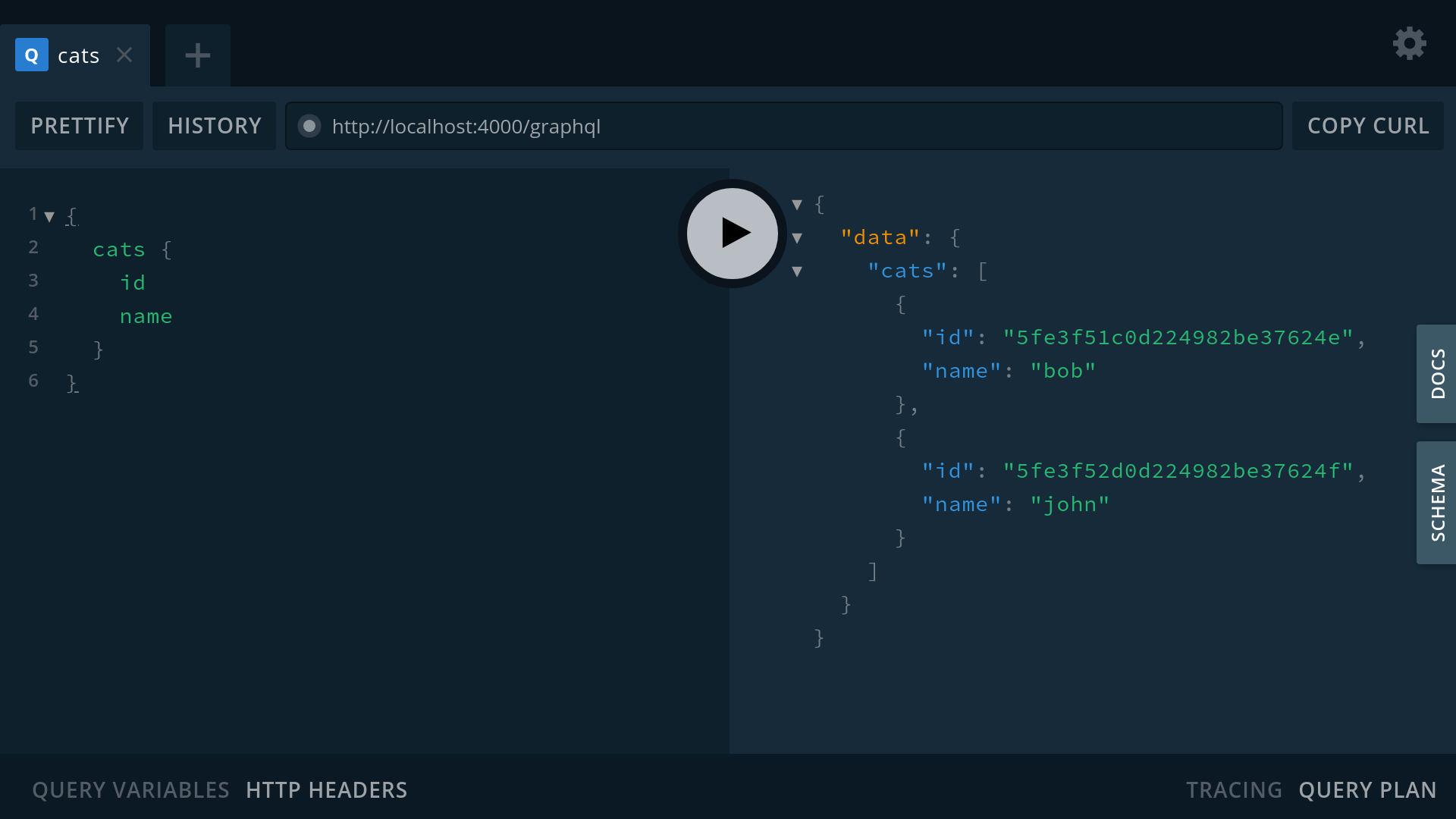Fold line 1 of the query editor
Screen dimensions: 1456x819
point(50,215)
